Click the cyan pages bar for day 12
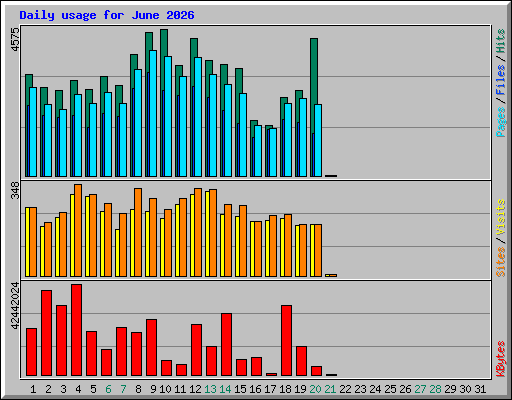The image size is (512, 400). pos(198,117)
